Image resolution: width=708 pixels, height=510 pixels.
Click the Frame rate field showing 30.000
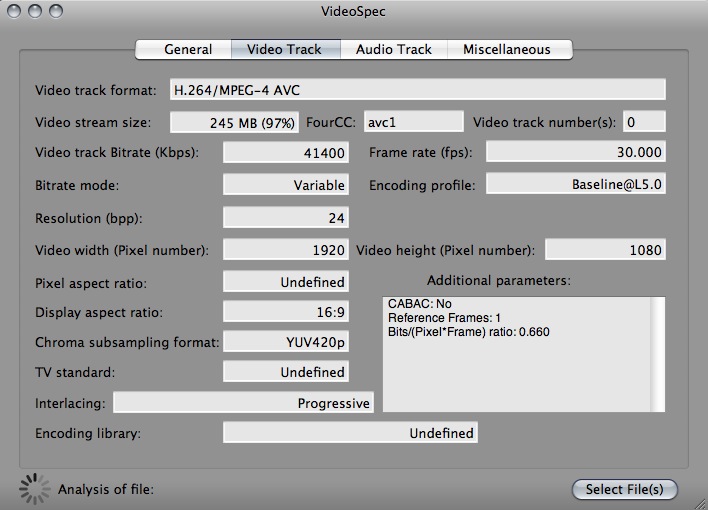point(576,151)
